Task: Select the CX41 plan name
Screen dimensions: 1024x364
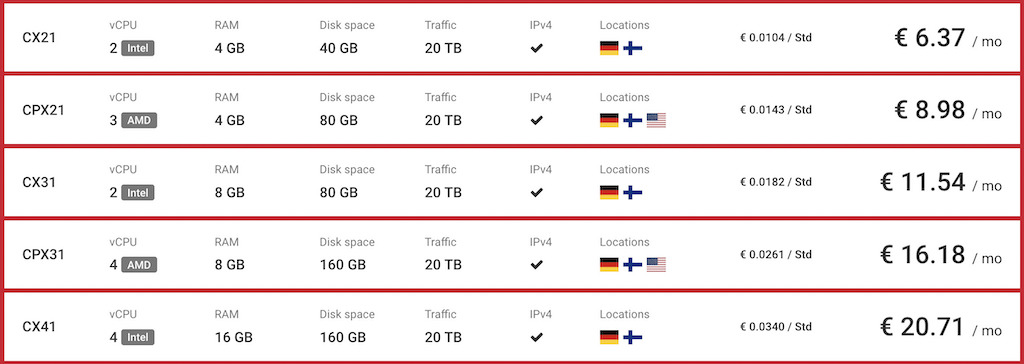Action: click(x=39, y=327)
